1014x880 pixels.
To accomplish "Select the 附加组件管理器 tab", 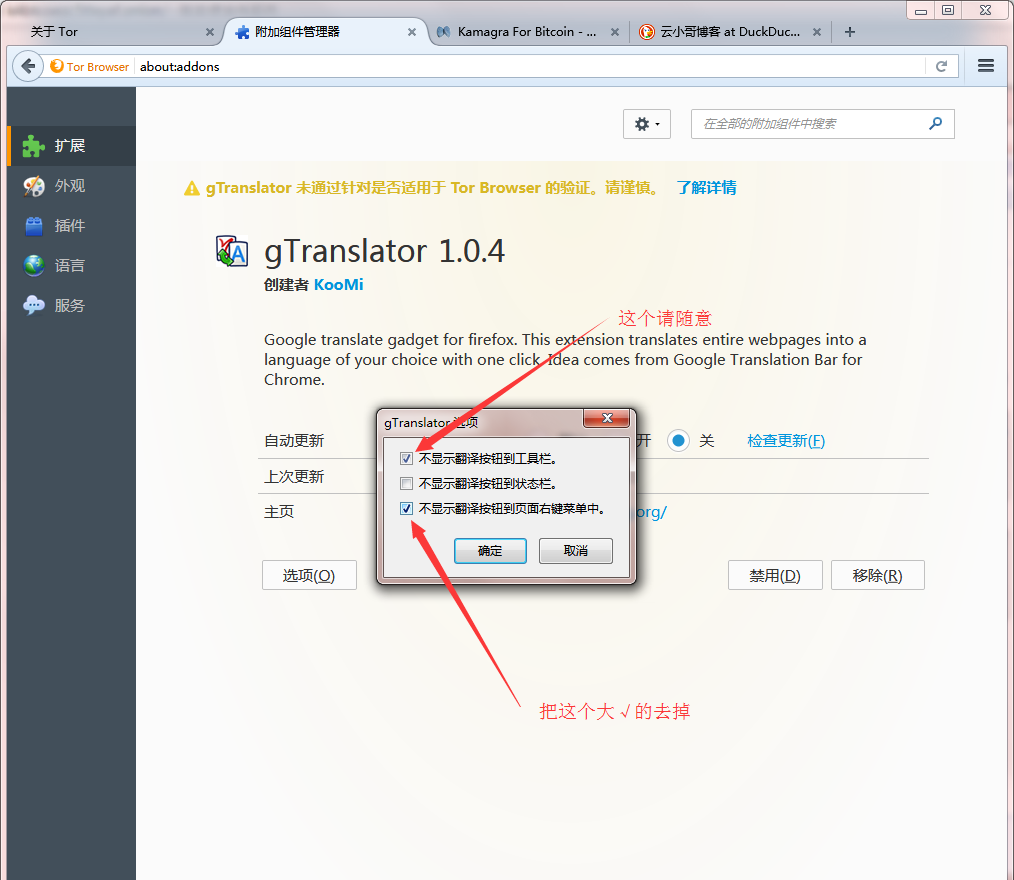I will (325, 32).
